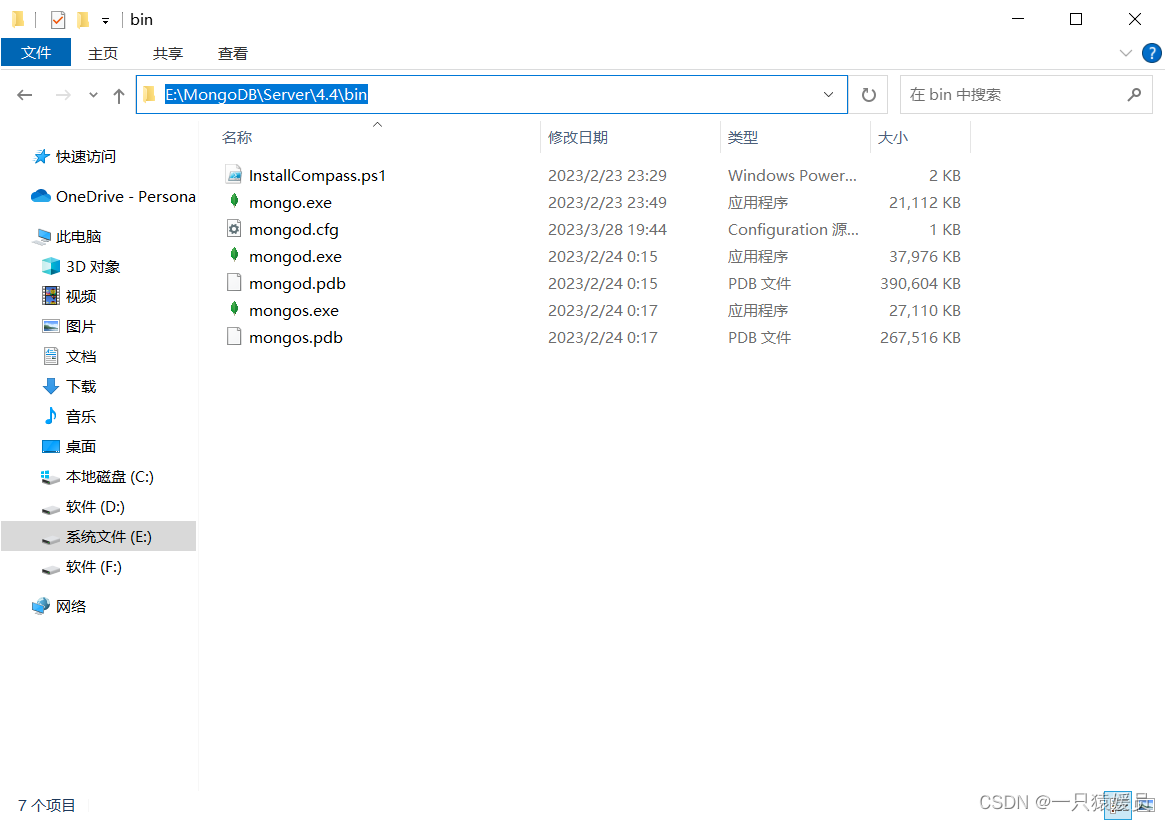Refresh the bin folder view
Screen dimensions: 1166x821
(x=869, y=94)
